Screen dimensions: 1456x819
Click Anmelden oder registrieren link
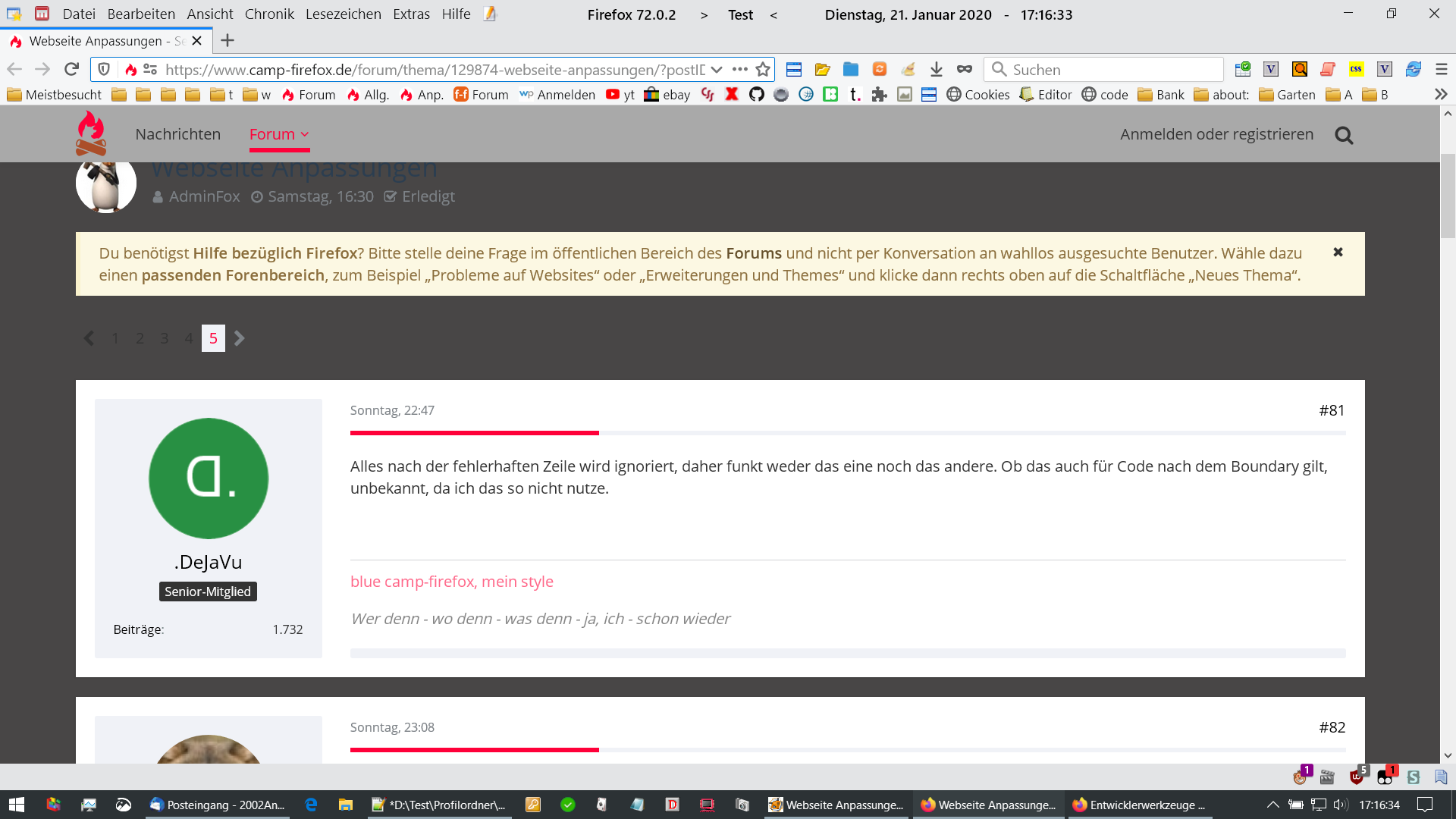click(1216, 134)
